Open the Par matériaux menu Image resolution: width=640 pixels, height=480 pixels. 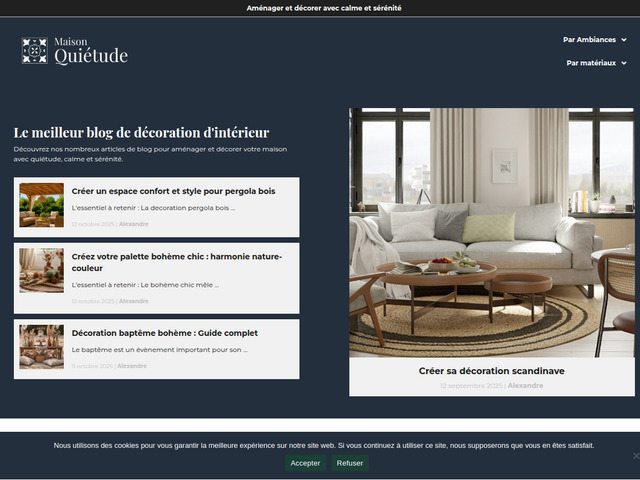591,63
